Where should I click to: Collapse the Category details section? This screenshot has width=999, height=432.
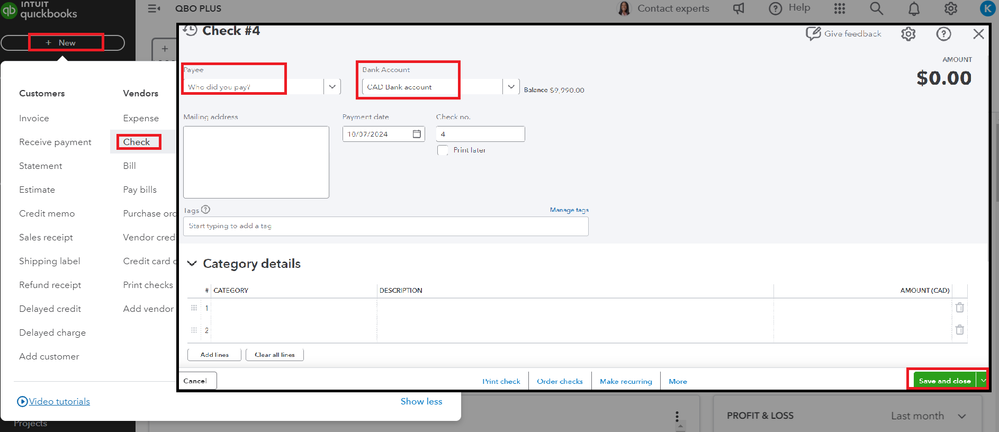(x=192, y=264)
